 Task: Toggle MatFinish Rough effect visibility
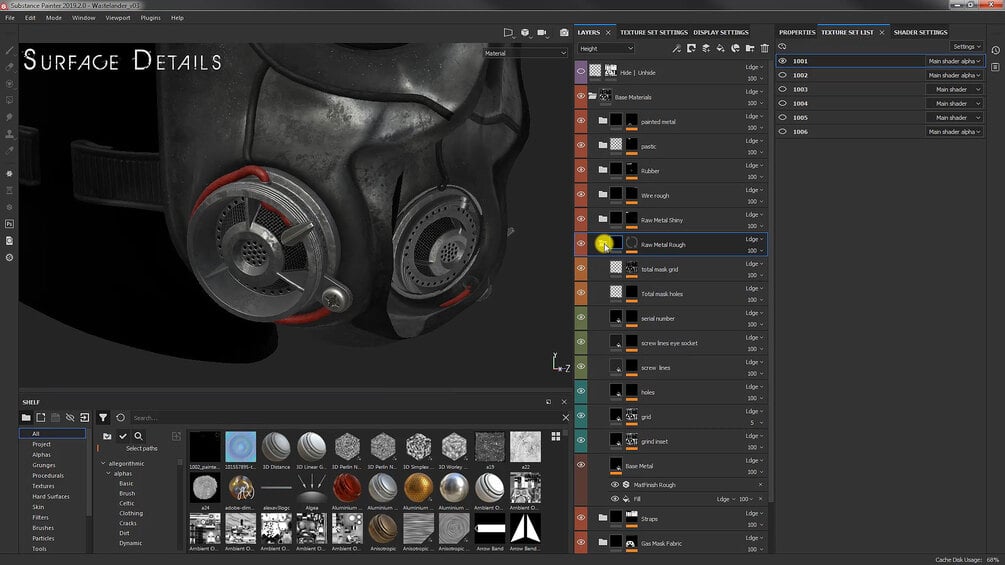point(615,485)
